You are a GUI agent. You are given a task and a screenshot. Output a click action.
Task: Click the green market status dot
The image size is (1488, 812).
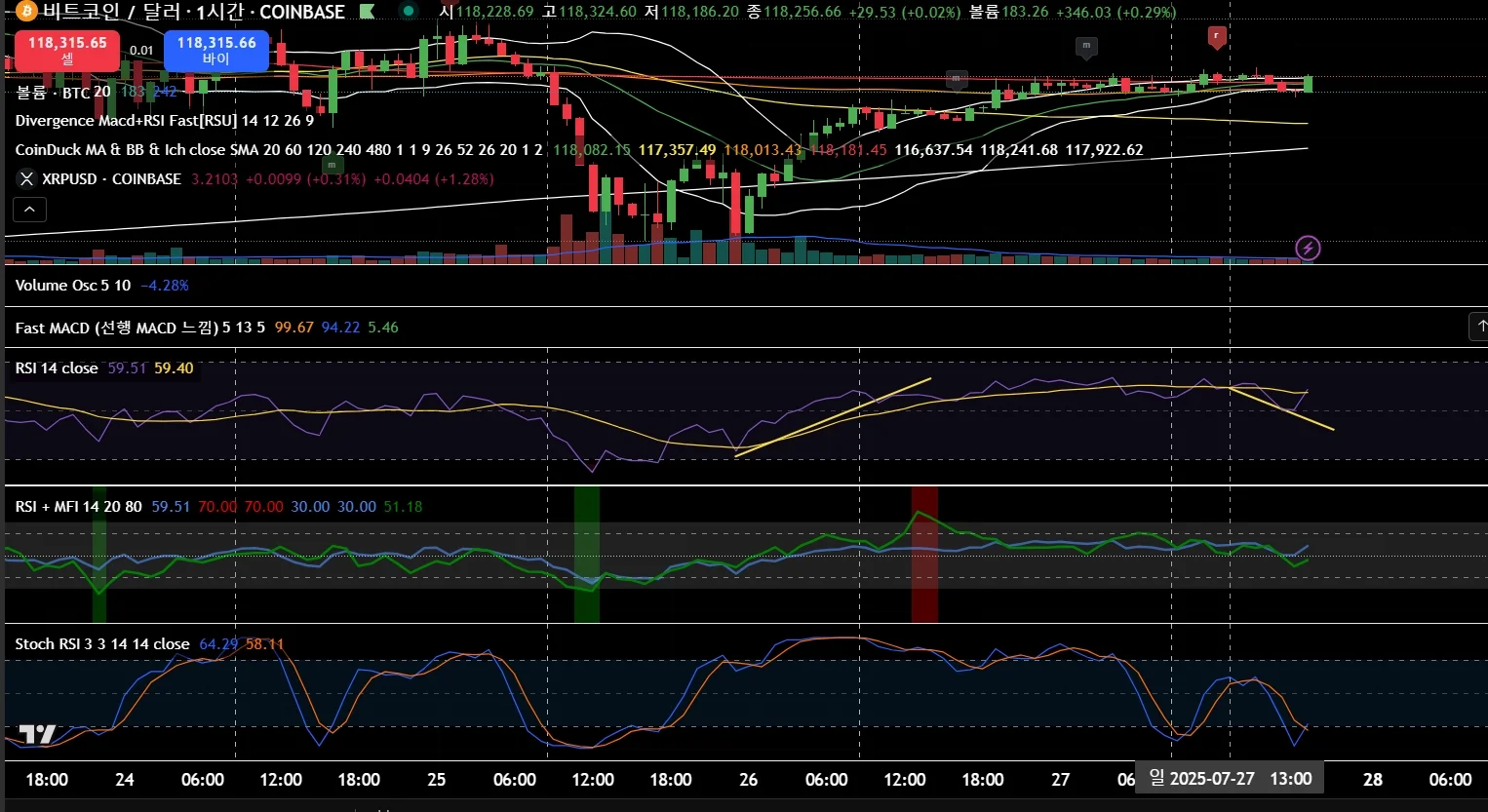pos(408,12)
